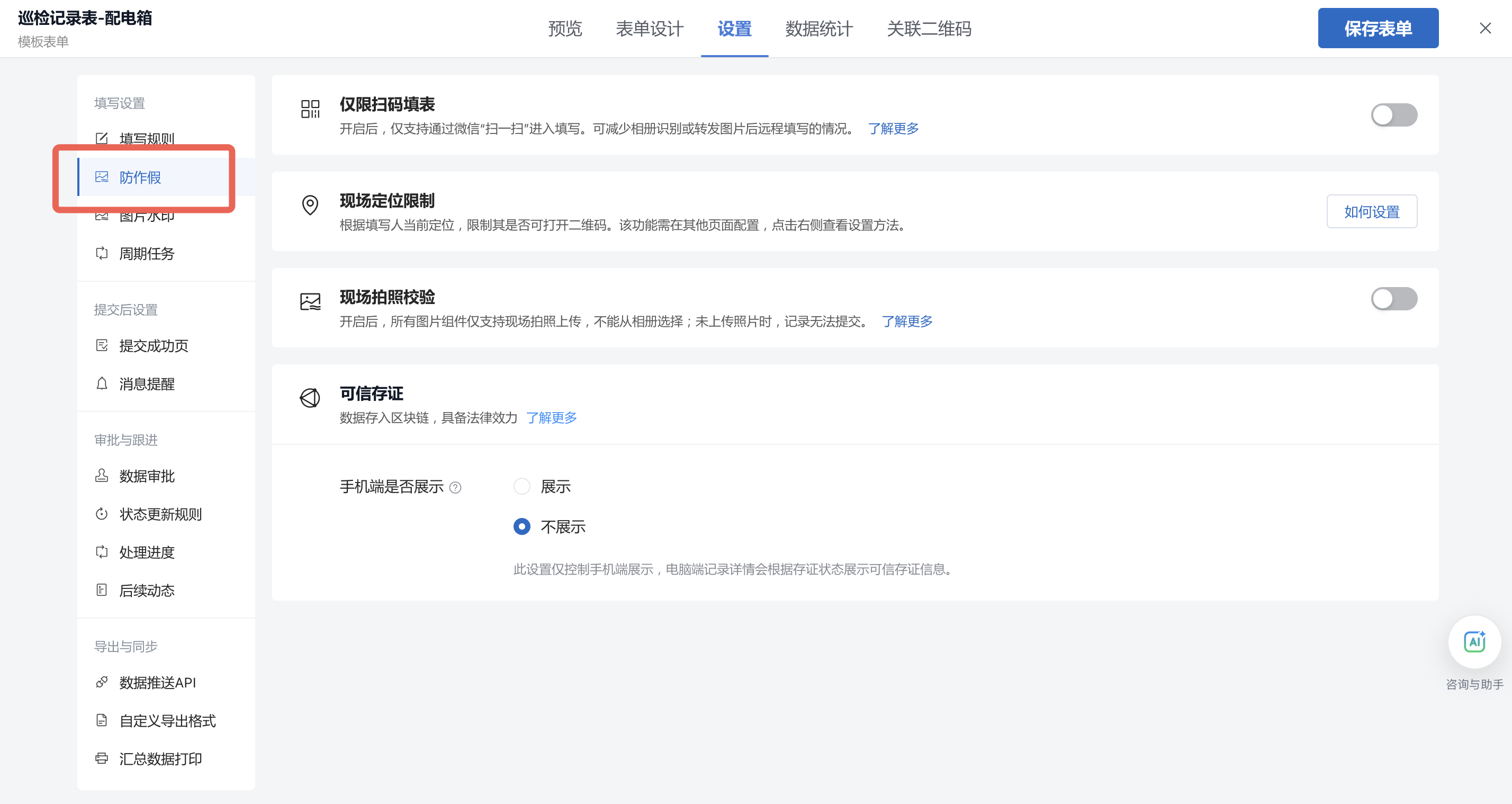Click the help question icon next to 手机端是否展示

[455, 487]
